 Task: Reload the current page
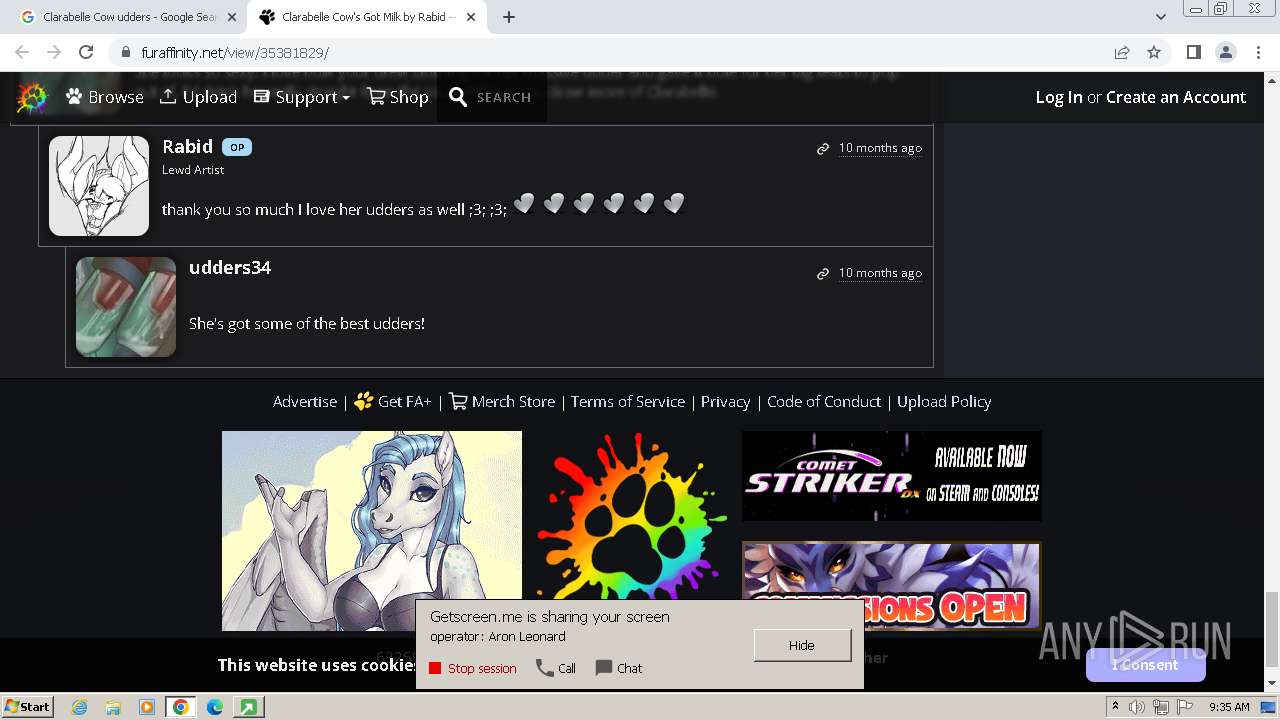coord(86,52)
